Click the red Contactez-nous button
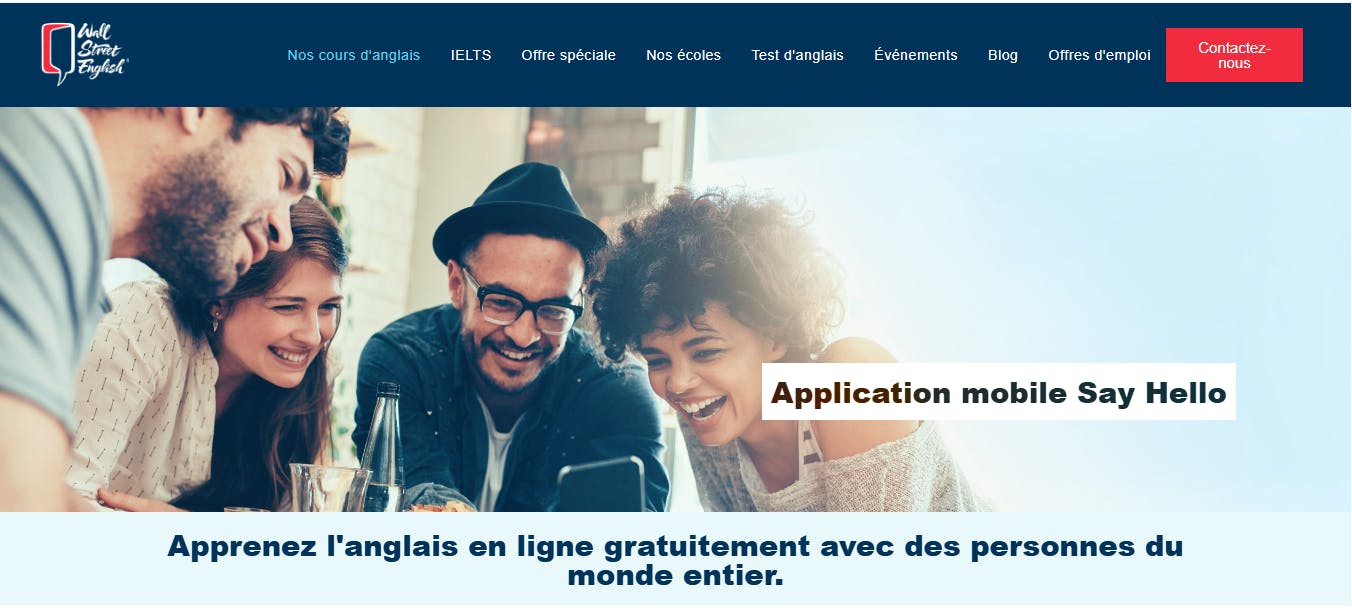 click(1234, 55)
